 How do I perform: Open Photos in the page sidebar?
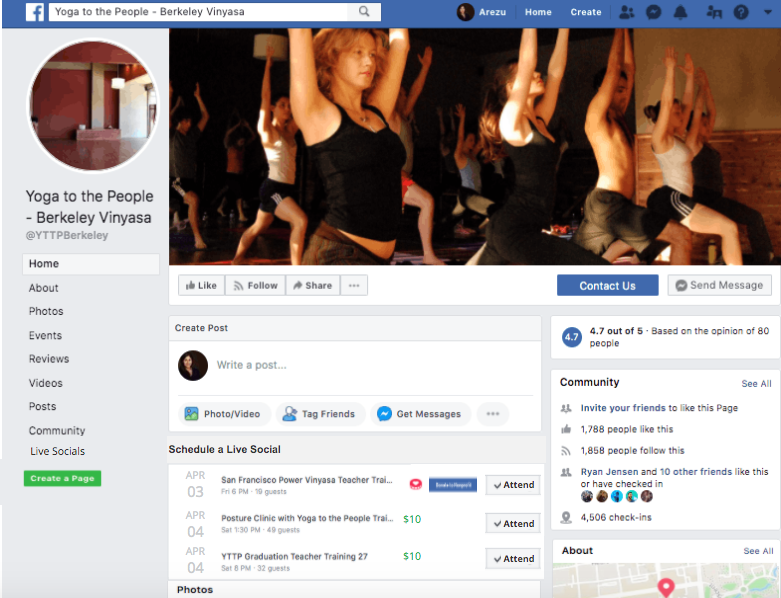point(46,311)
